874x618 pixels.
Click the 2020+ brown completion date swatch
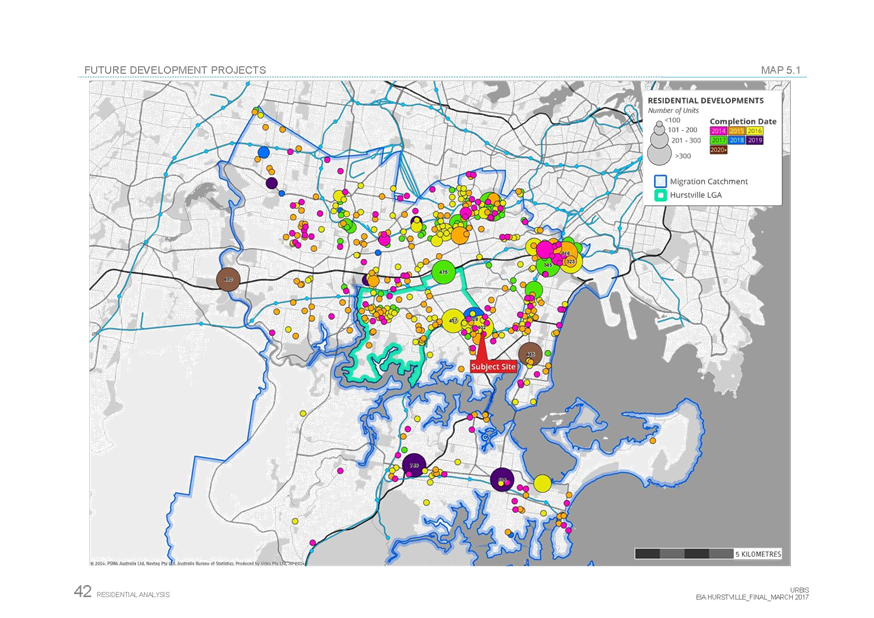pyautogui.click(x=719, y=150)
